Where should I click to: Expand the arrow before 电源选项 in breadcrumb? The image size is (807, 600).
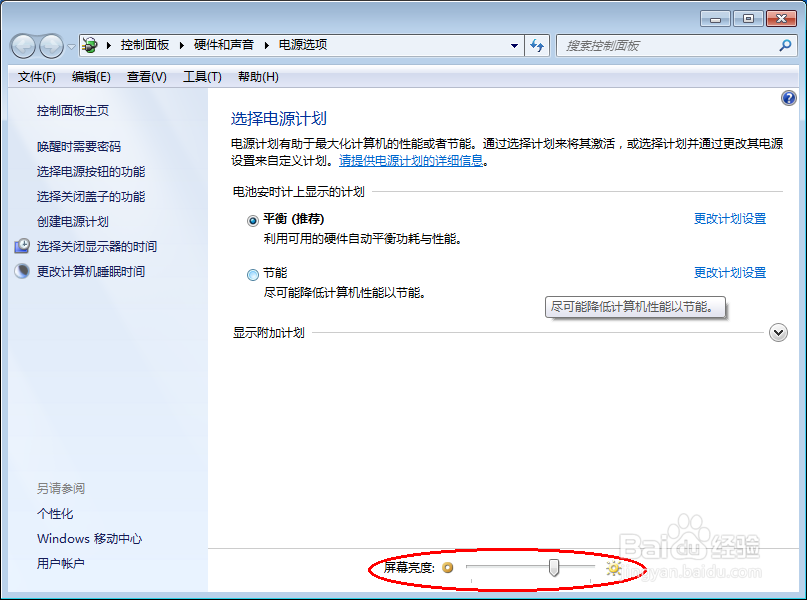[267, 45]
